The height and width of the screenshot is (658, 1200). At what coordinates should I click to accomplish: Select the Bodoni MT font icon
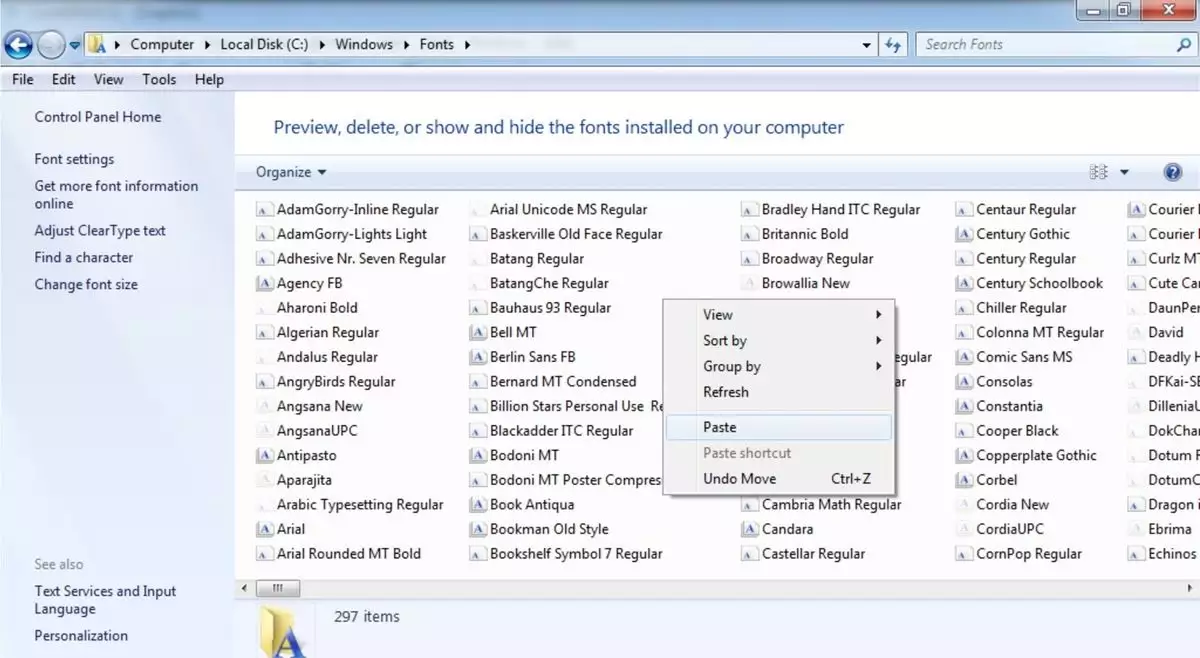click(478, 455)
